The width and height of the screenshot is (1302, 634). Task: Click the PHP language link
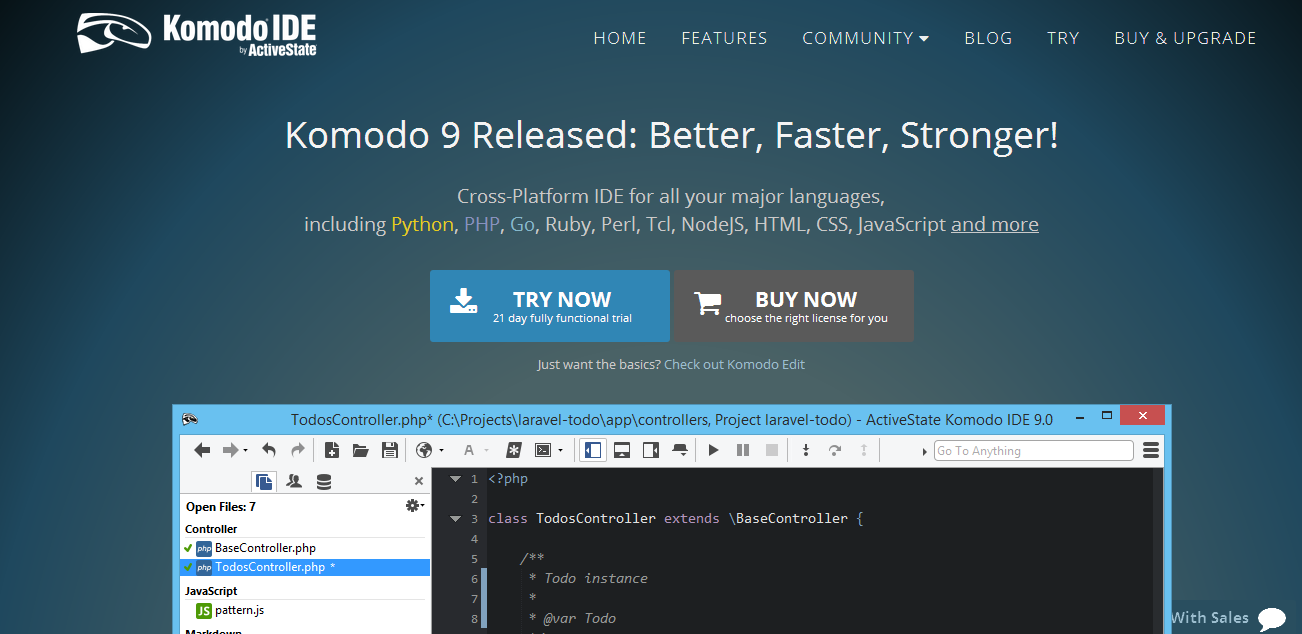tap(481, 224)
